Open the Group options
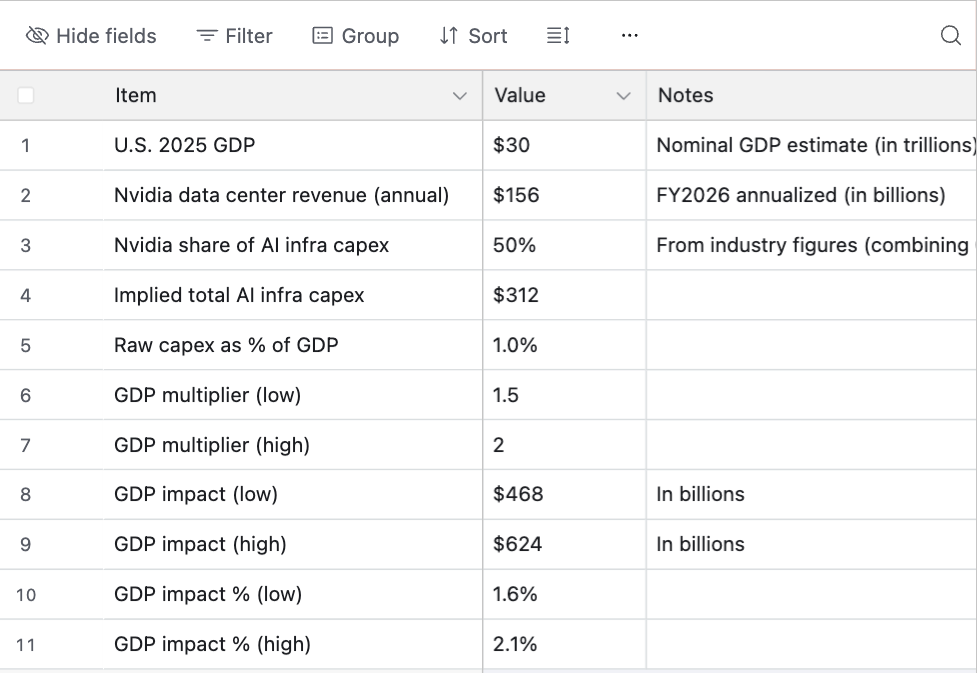Viewport: 977px width, 673px height. tap(355, 36)
